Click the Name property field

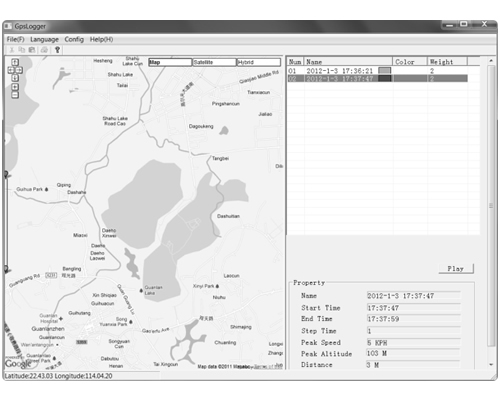[x=413, y=296]
